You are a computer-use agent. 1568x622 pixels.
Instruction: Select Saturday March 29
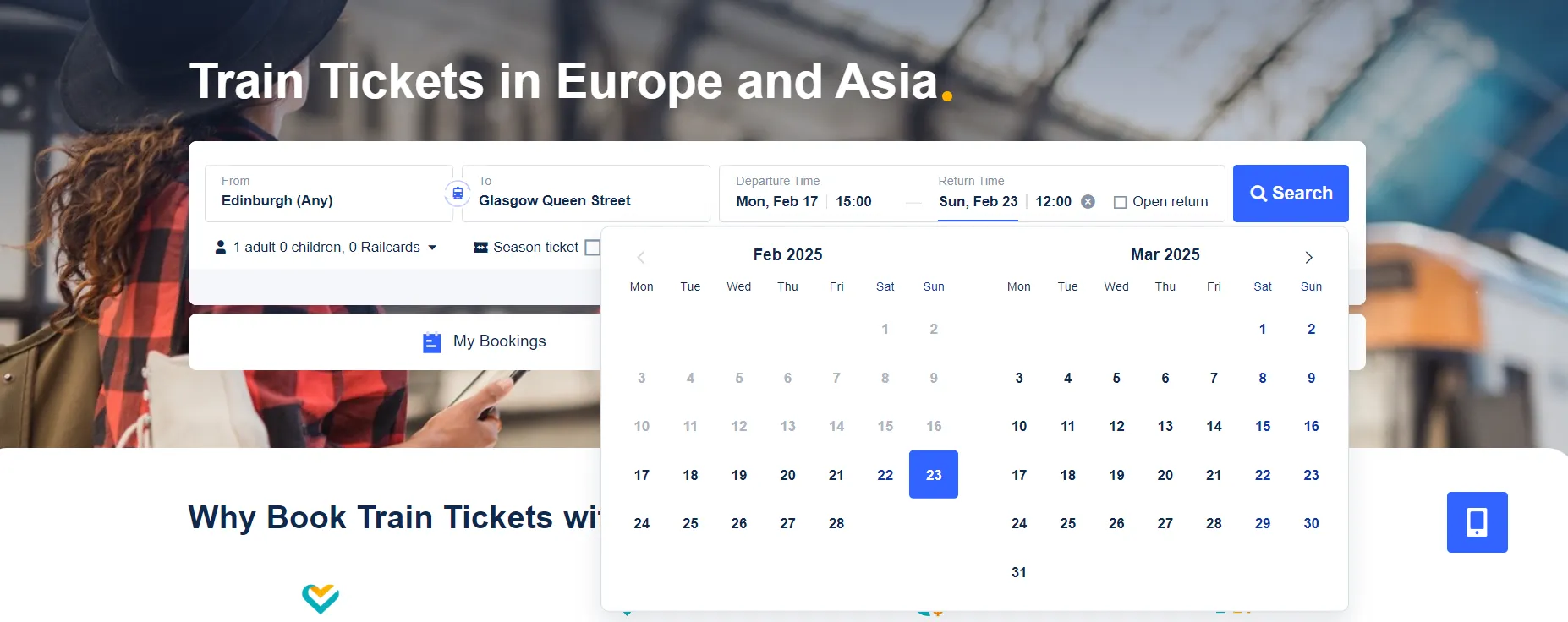1263,523
